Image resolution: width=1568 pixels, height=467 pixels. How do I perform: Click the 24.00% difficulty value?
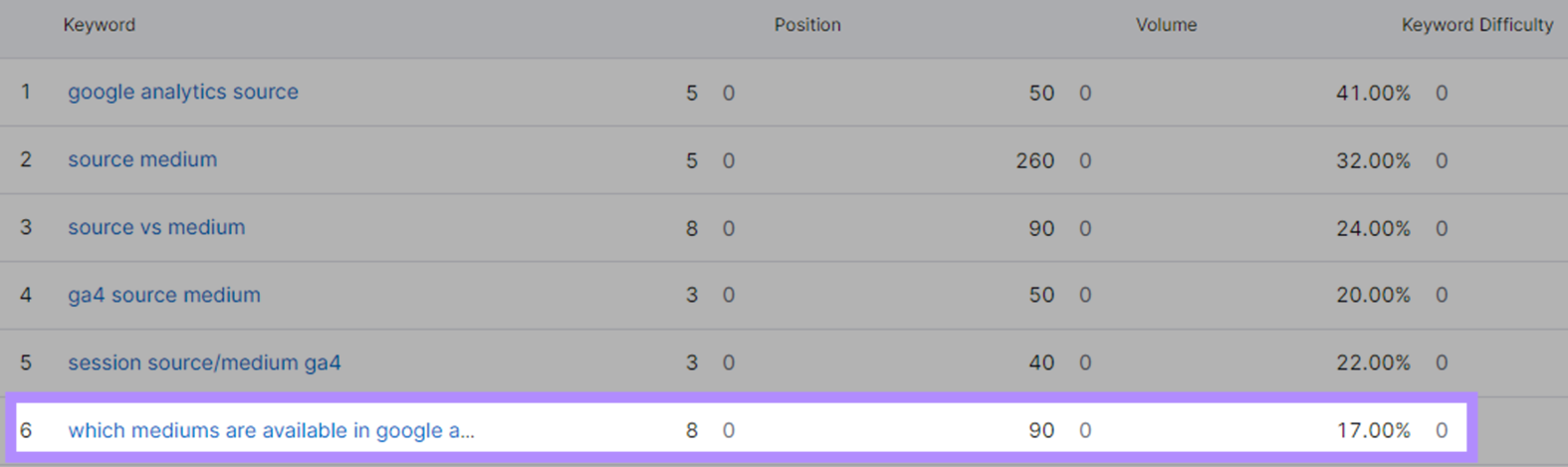[x=1373, y=228]
